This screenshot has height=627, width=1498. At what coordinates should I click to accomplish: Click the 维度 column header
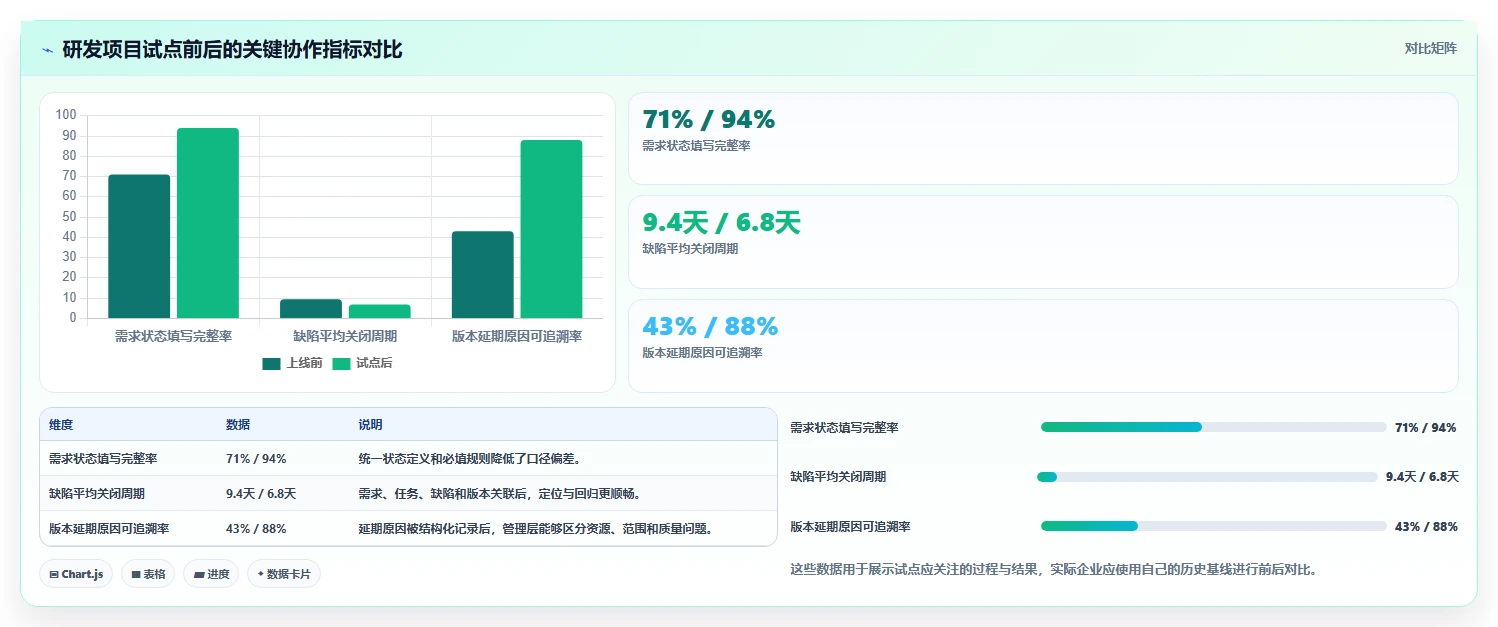point(61,425)
